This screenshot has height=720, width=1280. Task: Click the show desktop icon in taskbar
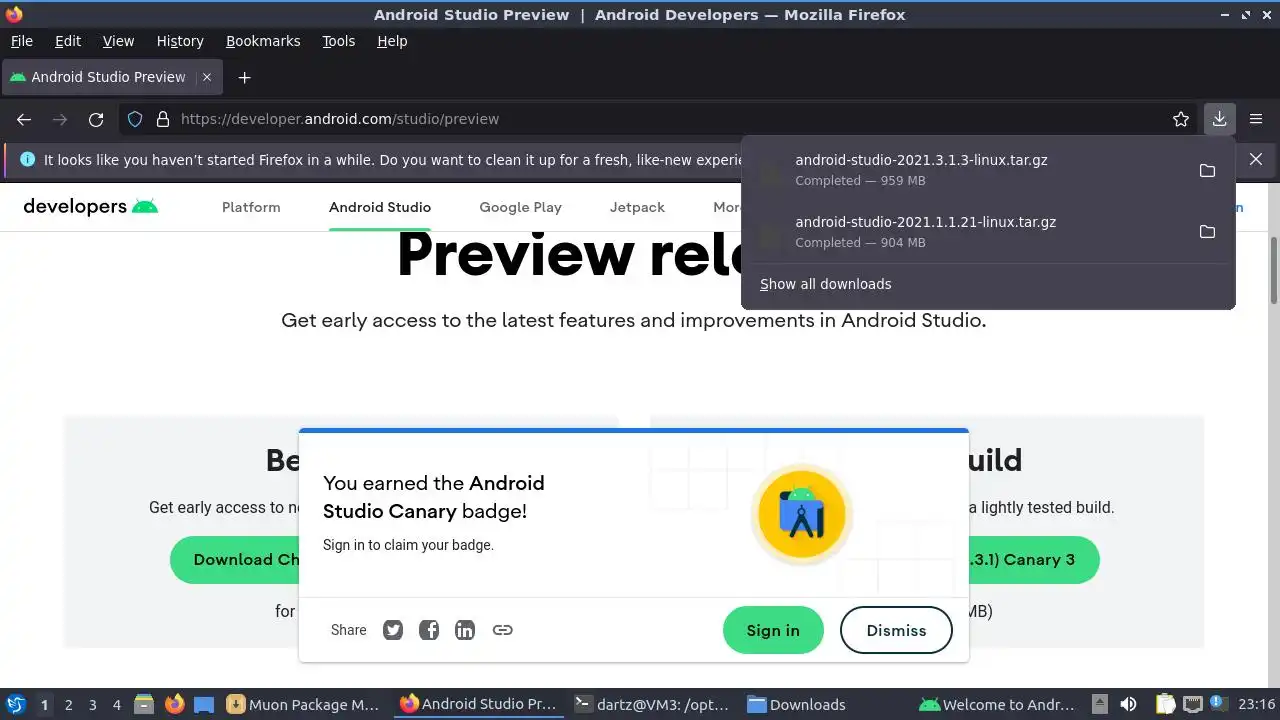[204, 705]
